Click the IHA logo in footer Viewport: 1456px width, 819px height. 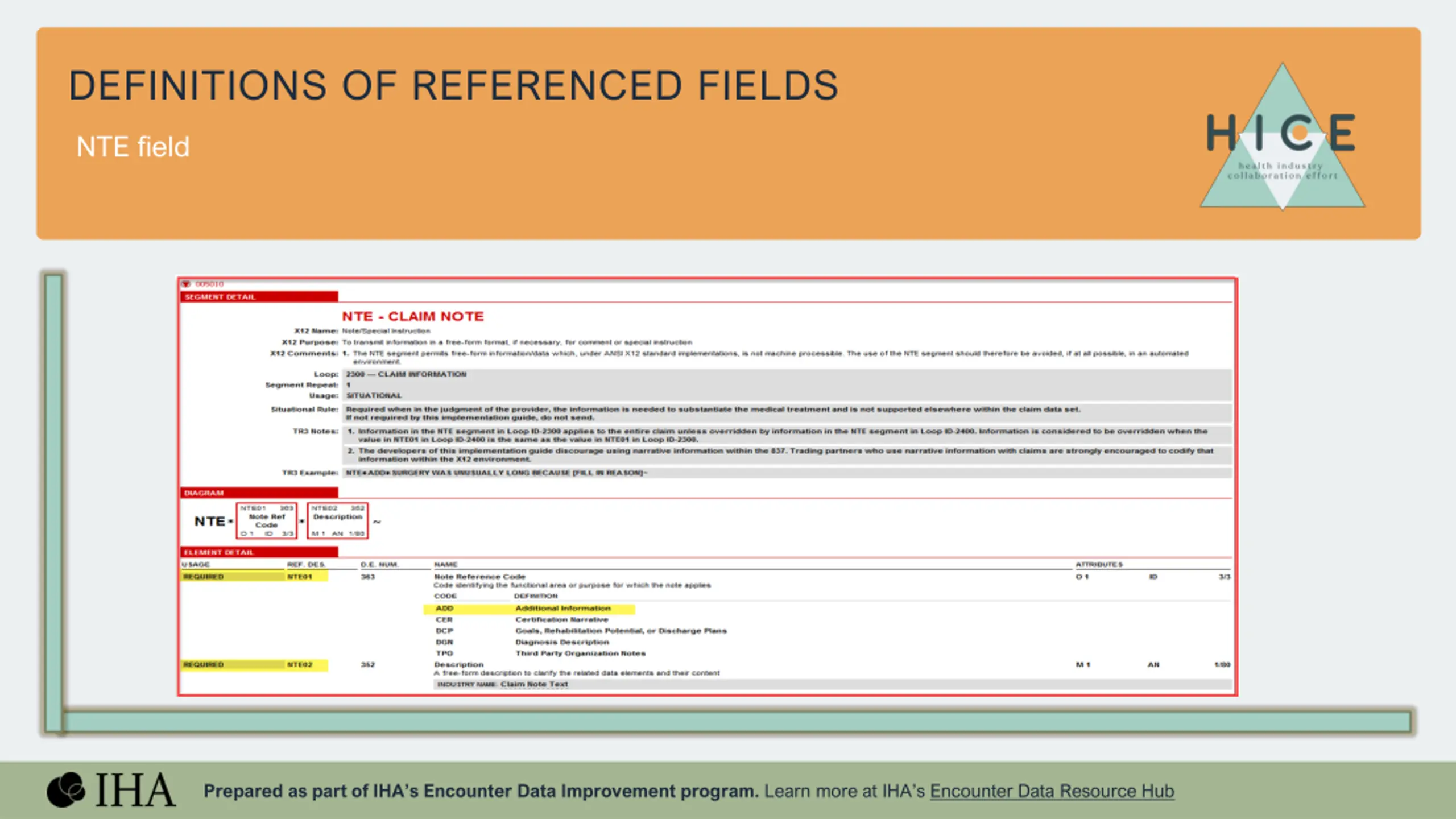coord(111,790)
